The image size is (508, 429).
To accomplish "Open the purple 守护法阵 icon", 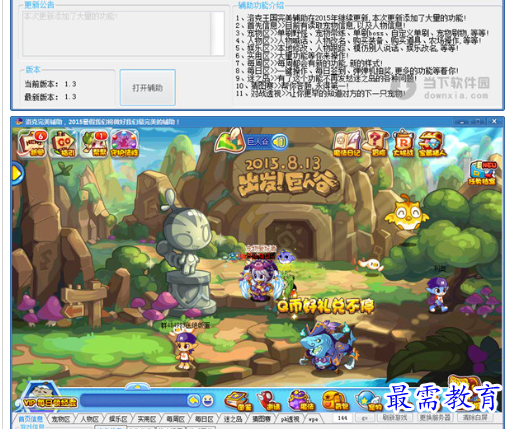I will 124,144.
